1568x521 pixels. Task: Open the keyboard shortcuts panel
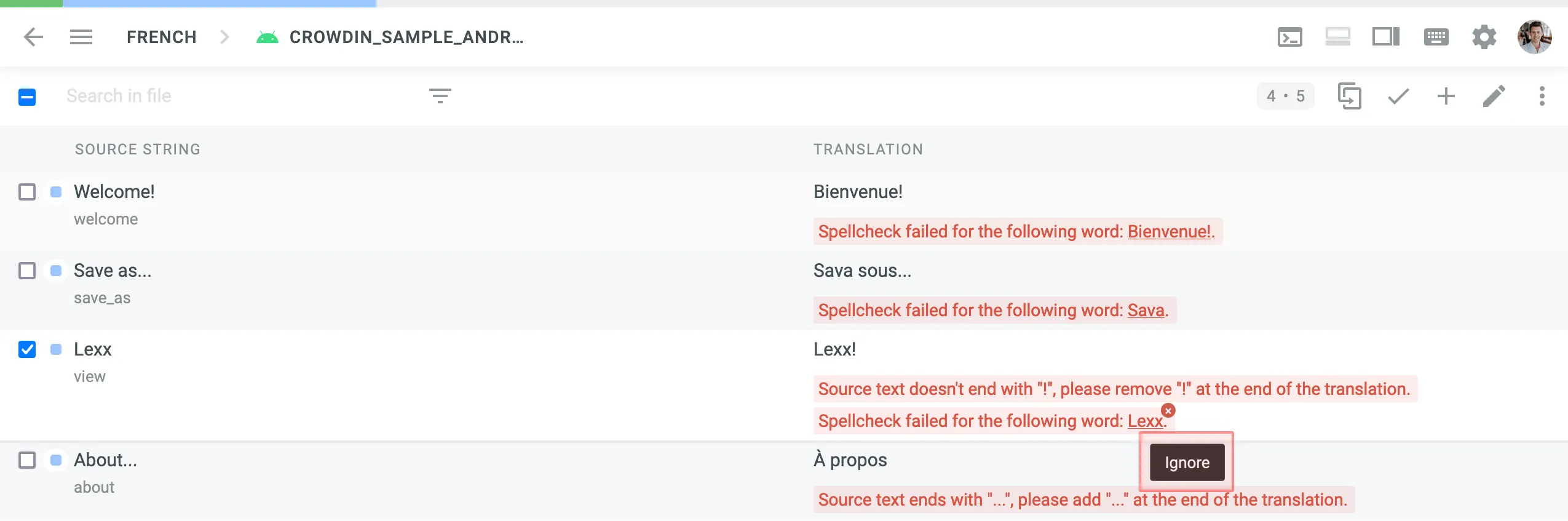click(x=1435, y=37)
